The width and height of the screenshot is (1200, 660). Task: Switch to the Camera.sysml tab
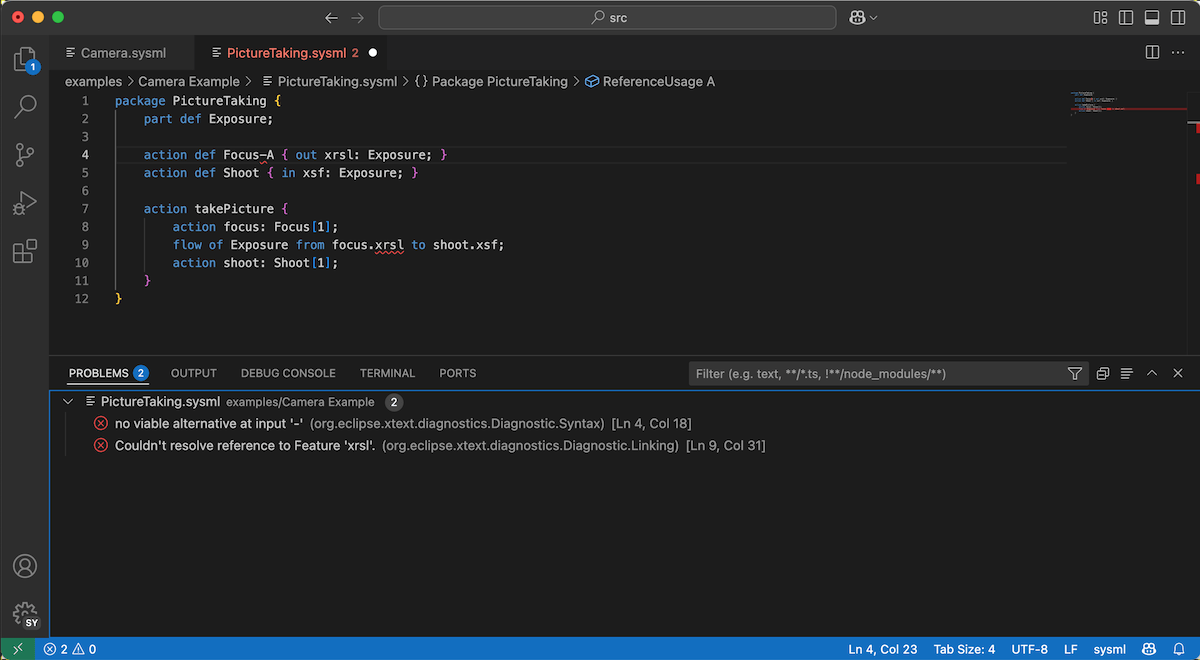115,53
